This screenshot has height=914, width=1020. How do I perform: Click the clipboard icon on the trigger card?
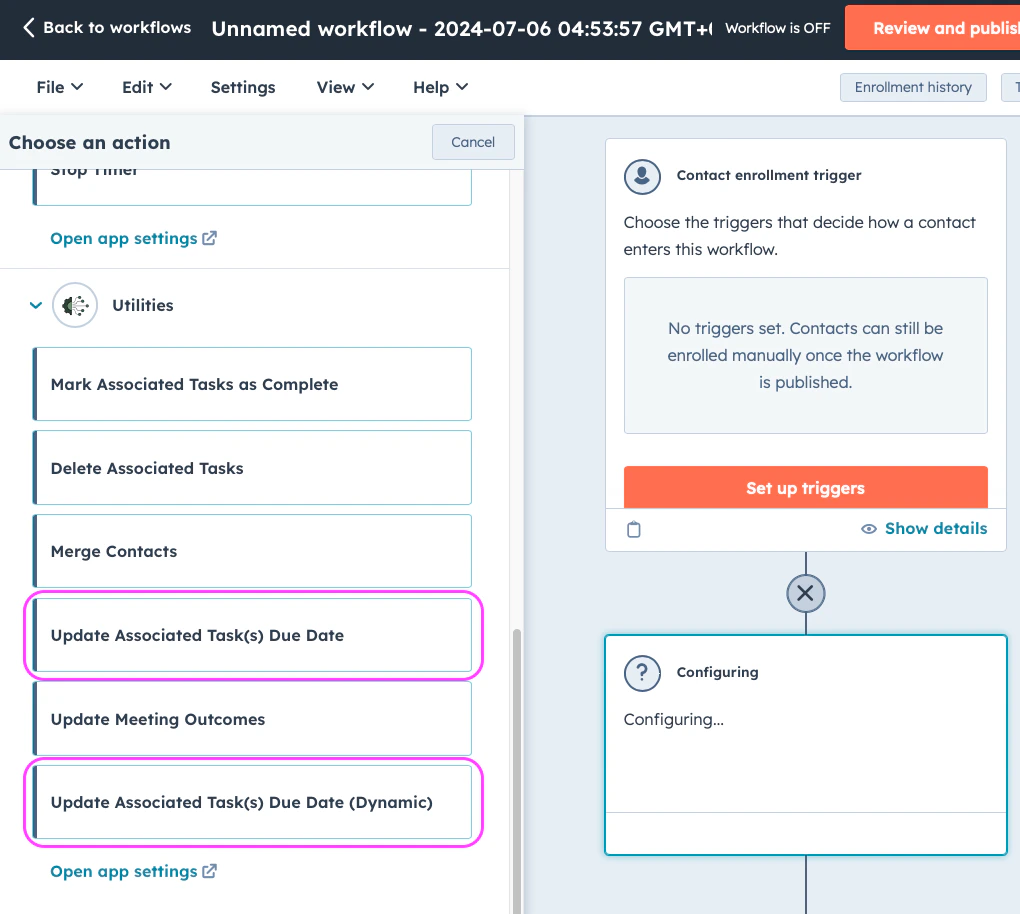click(x=634, y=529)
